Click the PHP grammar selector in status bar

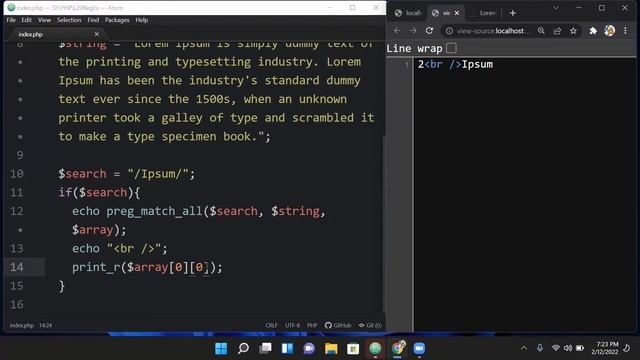pos(312,325)
